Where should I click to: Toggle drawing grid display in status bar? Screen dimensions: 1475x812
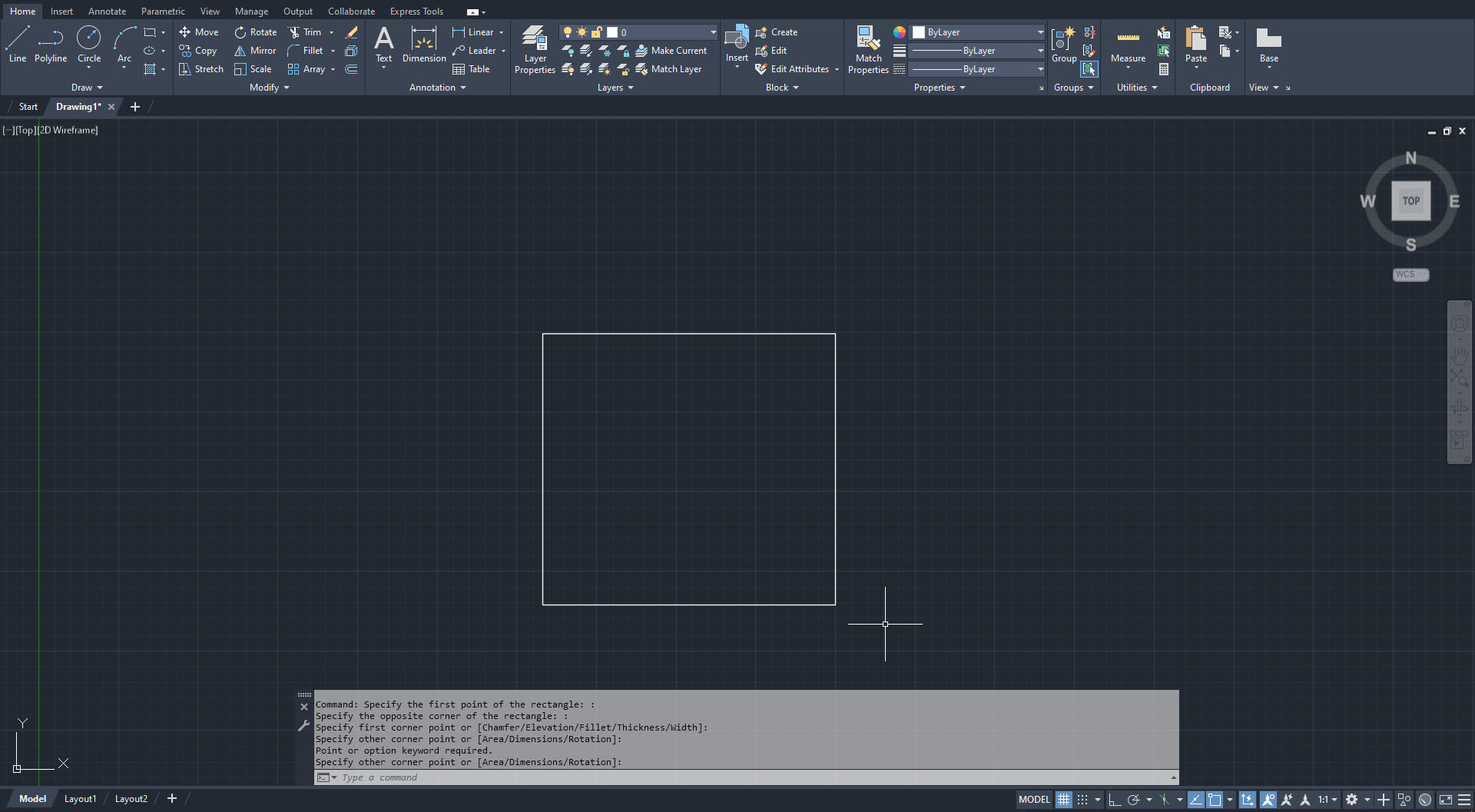[1063, 800]
